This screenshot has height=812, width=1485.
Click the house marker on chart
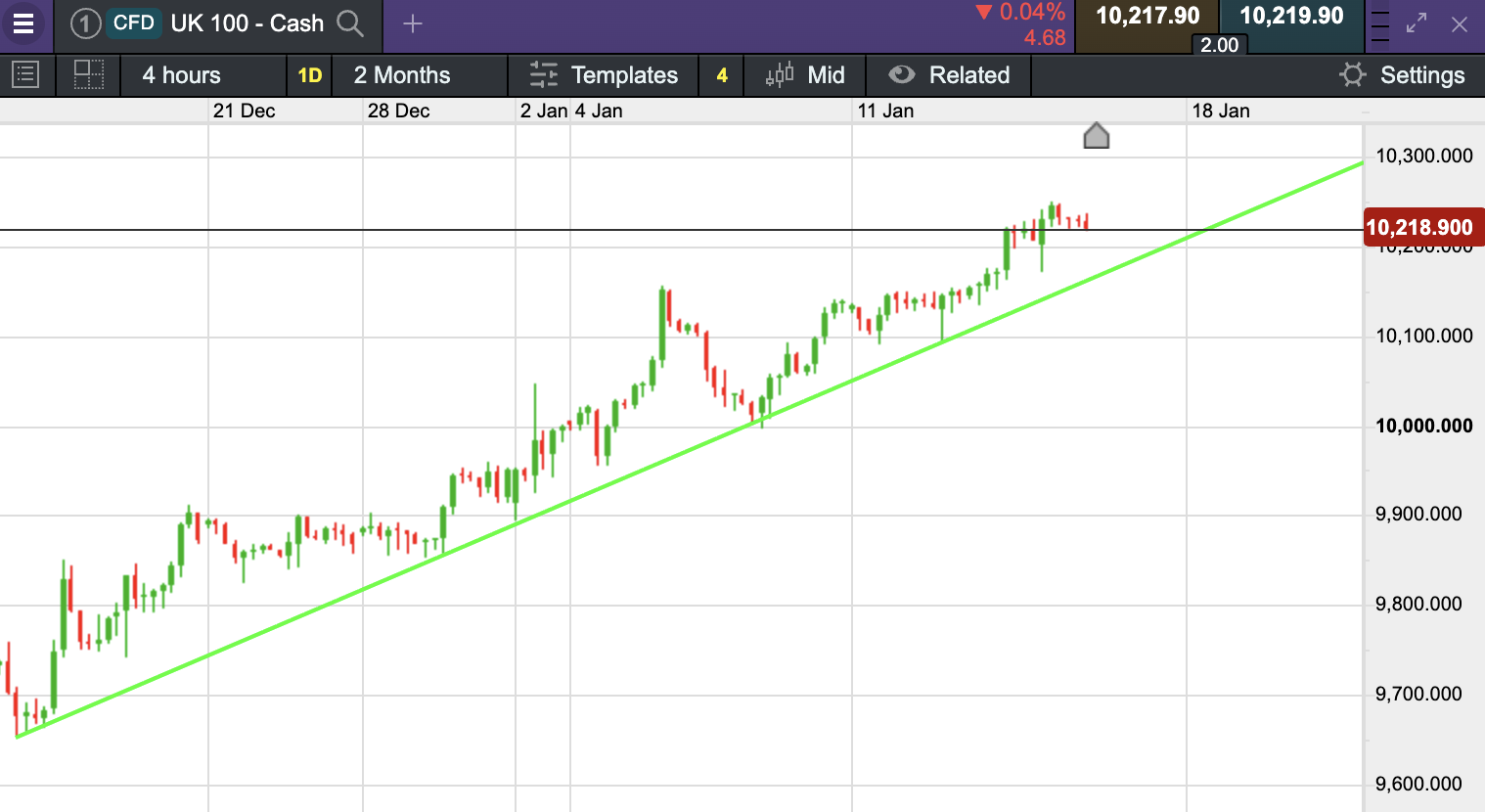(x=1097, y=135)
